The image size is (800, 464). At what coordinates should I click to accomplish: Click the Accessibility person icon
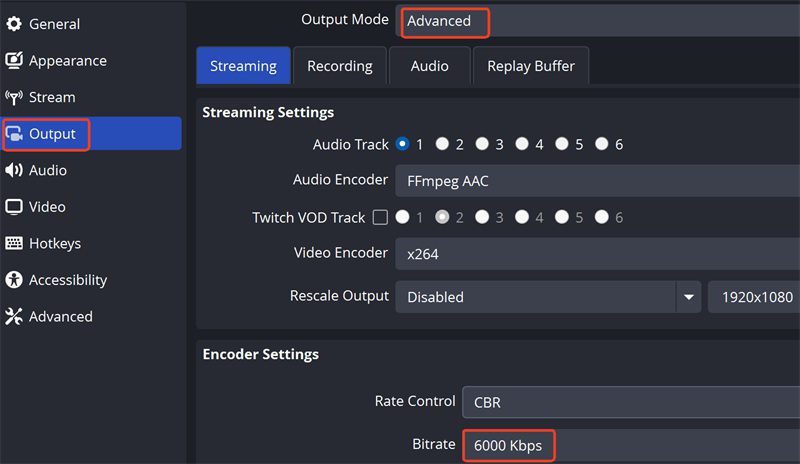14,280
